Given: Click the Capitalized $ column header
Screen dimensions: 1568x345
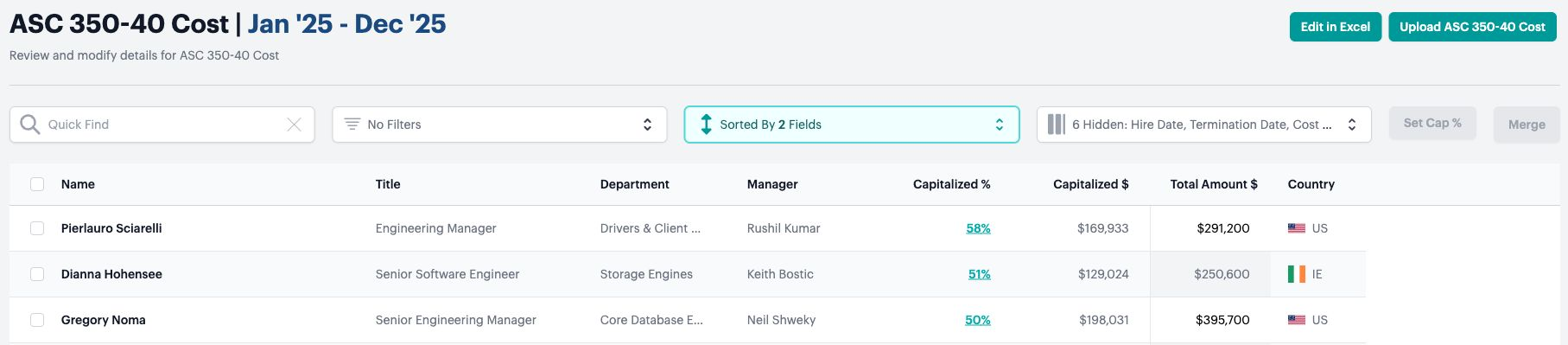Looking at the screenshot, I should 1091,184.
